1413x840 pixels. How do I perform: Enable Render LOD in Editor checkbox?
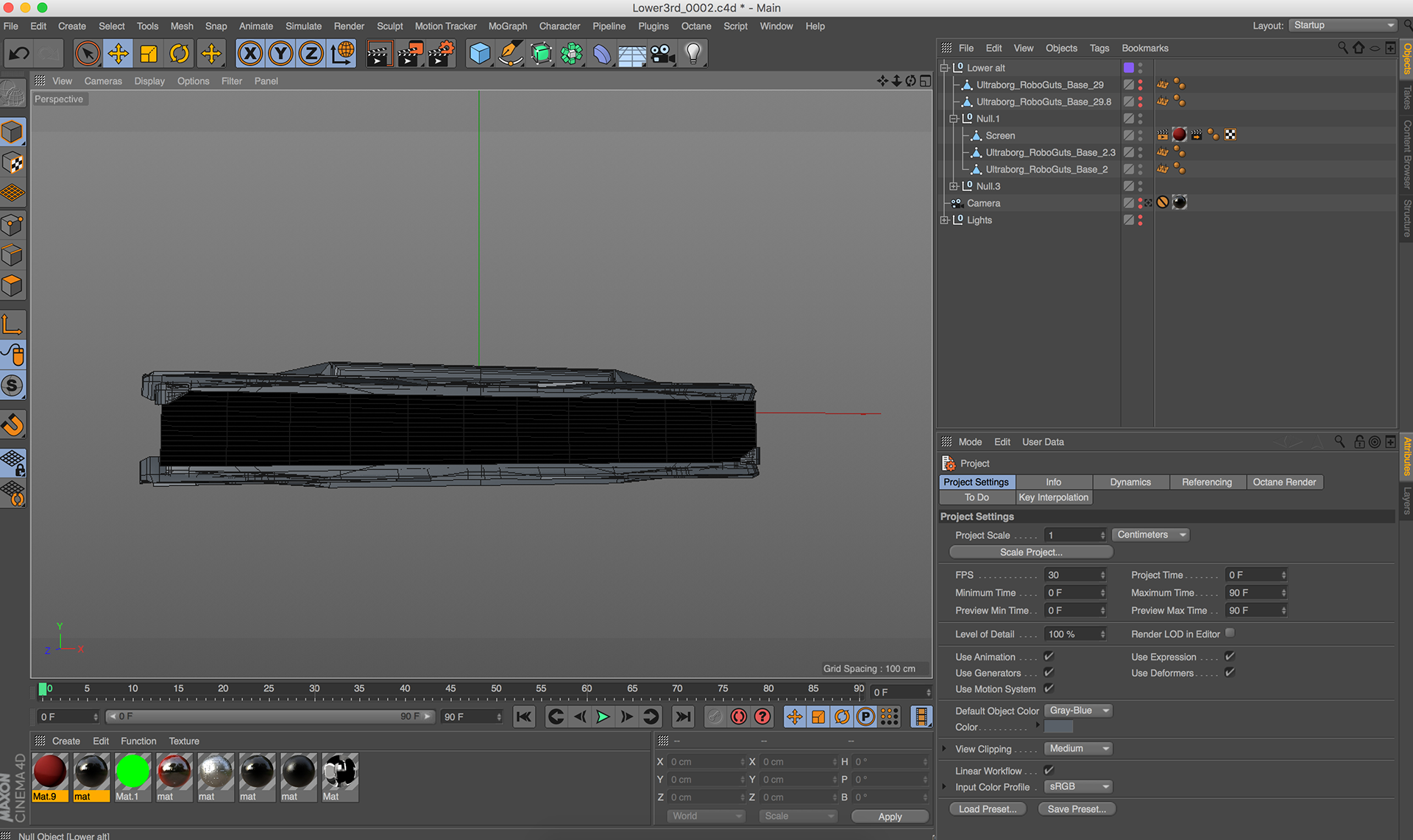point(1230,633)
